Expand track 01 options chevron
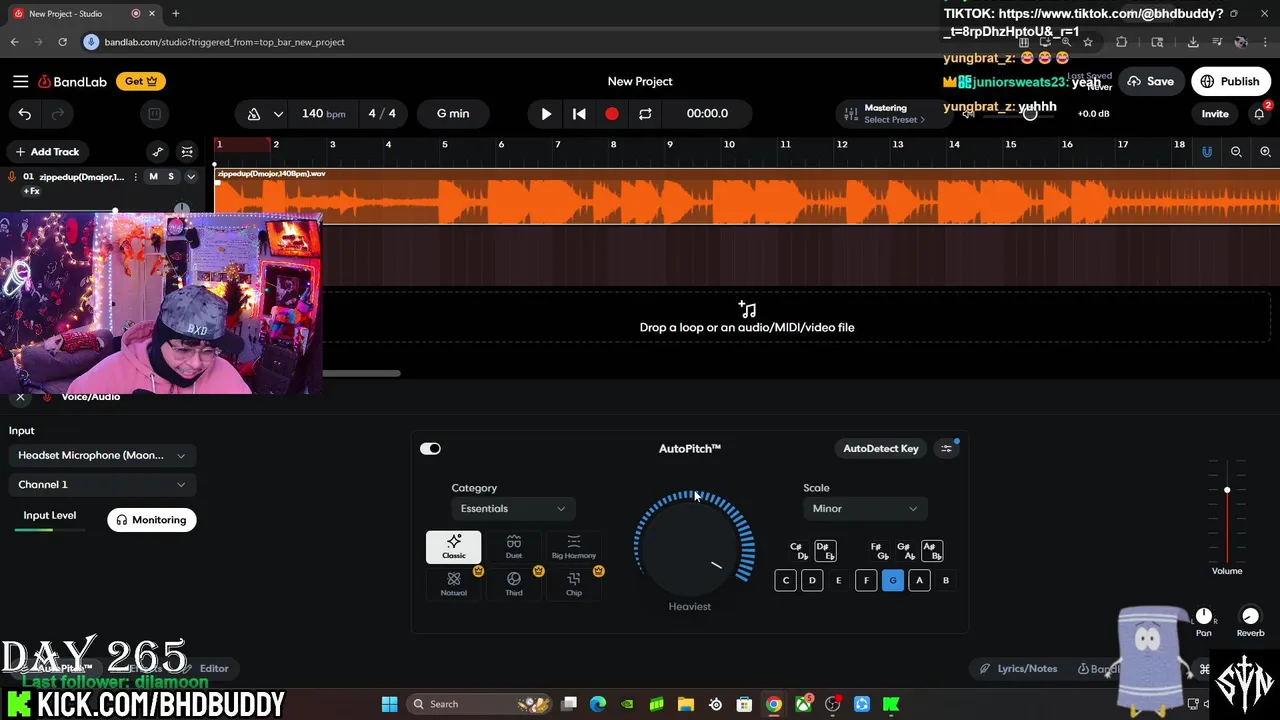The image size is (1280, 720). pyautogui.click(x=191, y=177)
